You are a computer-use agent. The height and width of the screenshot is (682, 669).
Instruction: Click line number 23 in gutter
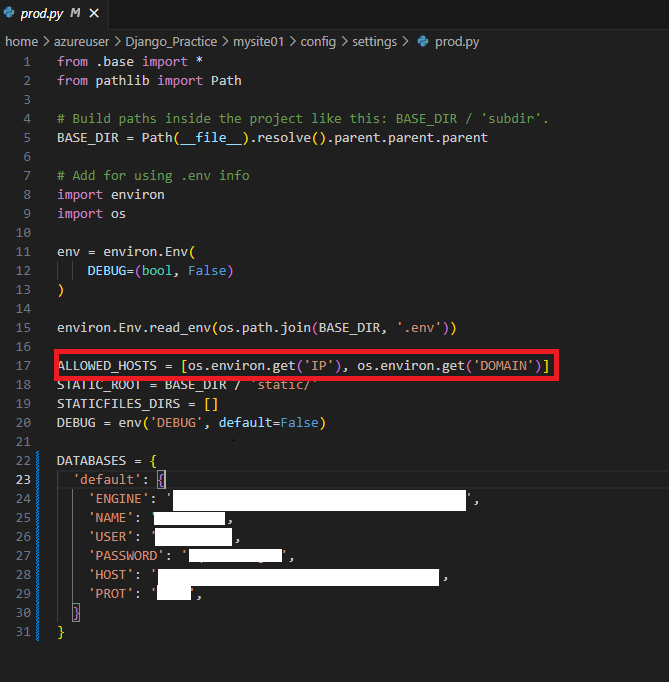(x=23, y=480)
